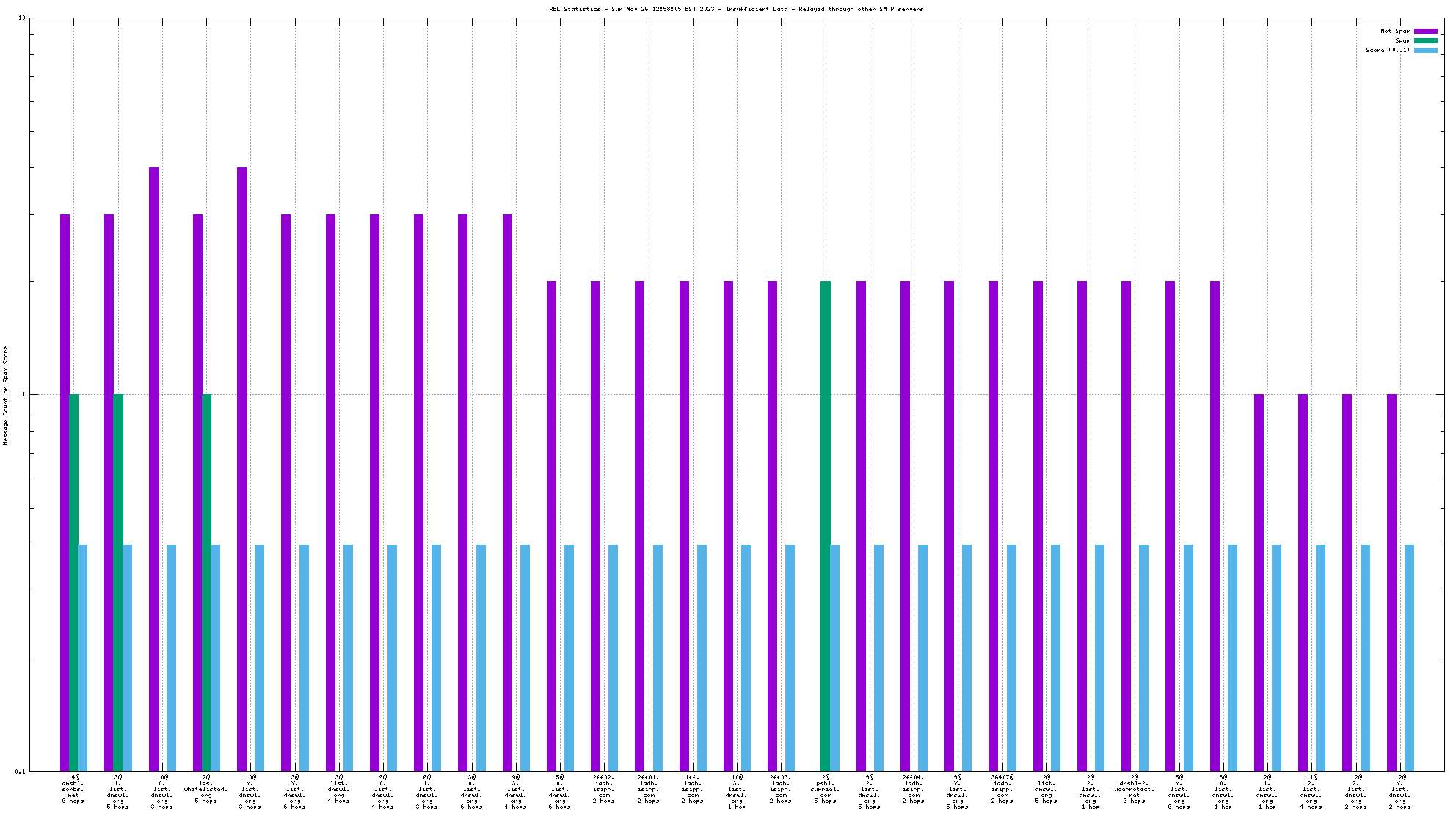The width and height of the screenshot is (1456, 819).
Task: Click the dnsbl-2.uceprotect.net axis label
Action: click(1135, 789)
